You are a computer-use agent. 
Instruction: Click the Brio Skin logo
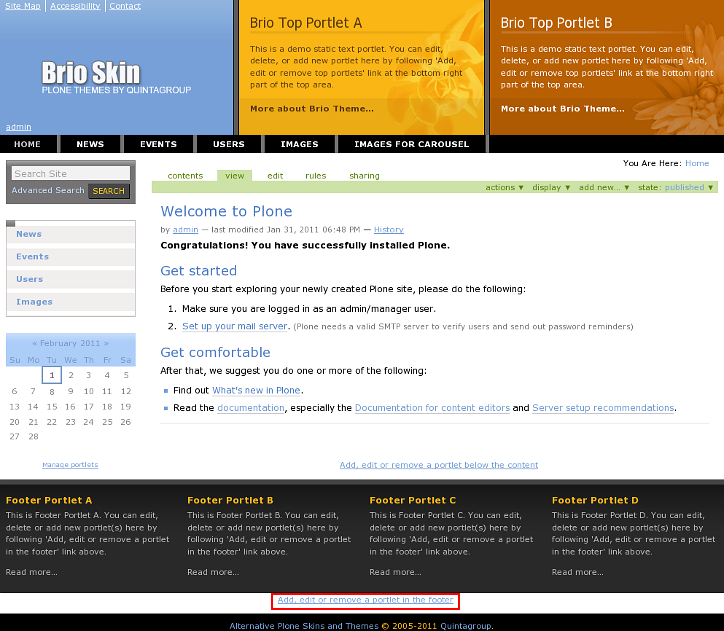116,78
